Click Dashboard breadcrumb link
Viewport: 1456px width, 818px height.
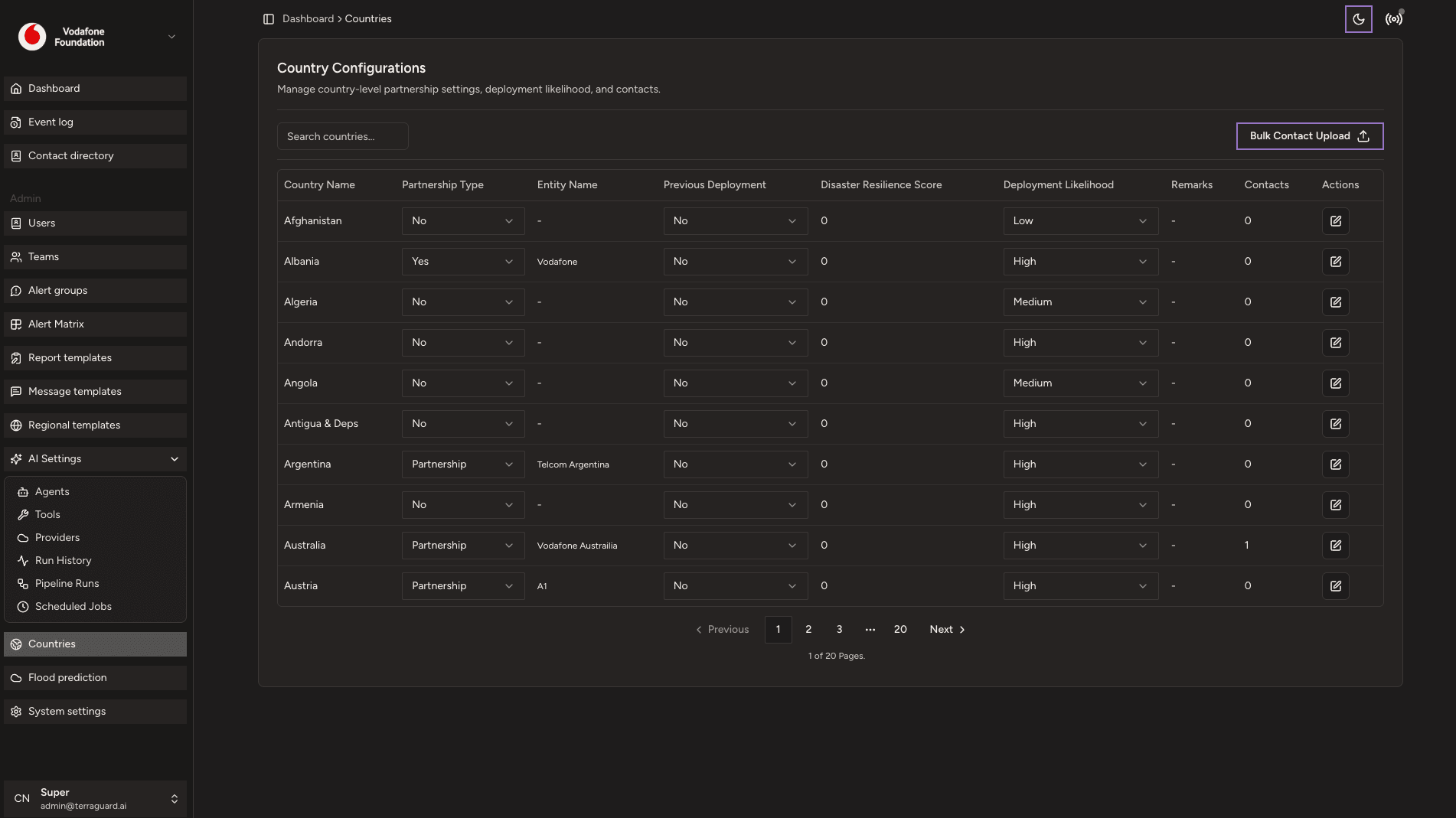tap(308, 19)
